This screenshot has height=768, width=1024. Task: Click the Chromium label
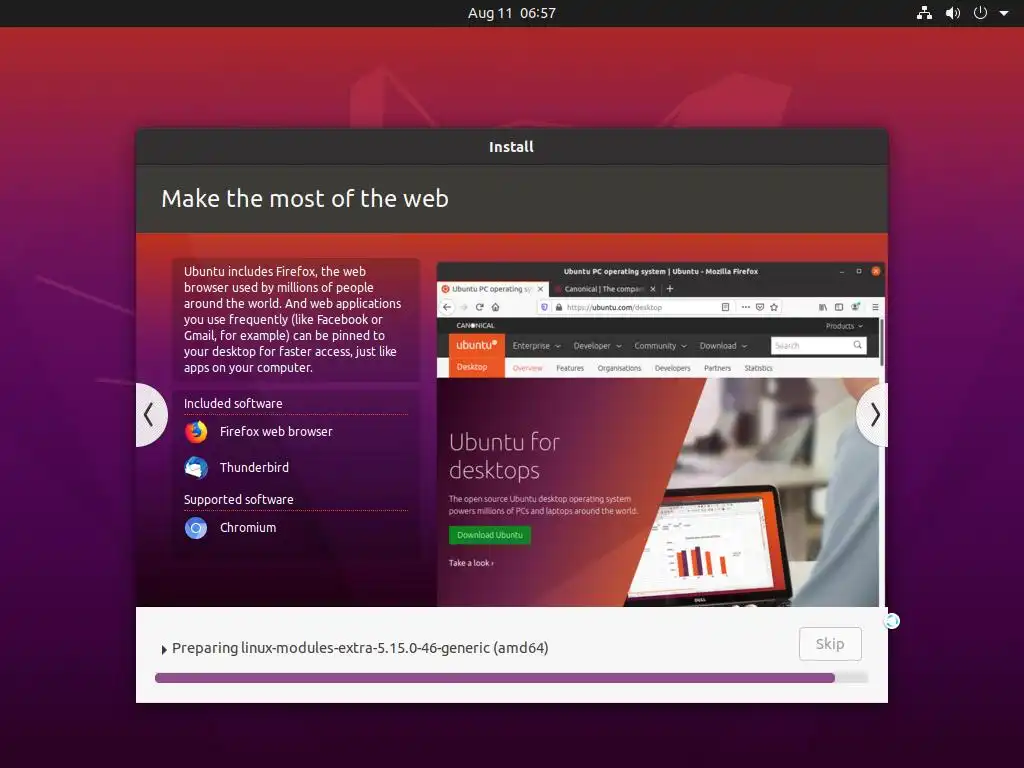pyautogui.click(x=248, y=528)
